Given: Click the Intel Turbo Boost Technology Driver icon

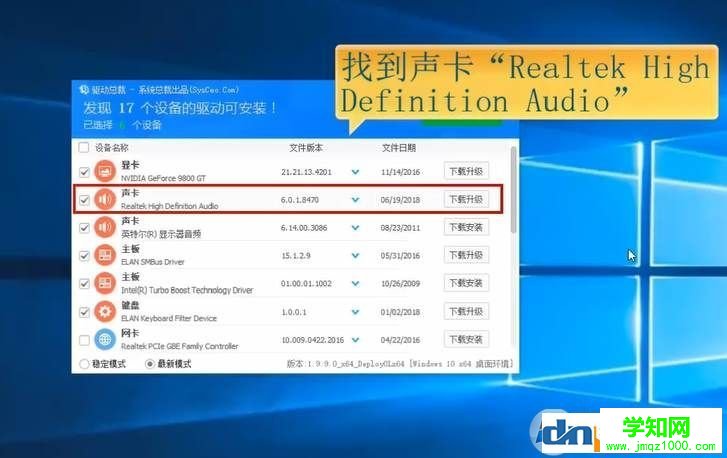Looking at the screenshot, I should 105,283.
